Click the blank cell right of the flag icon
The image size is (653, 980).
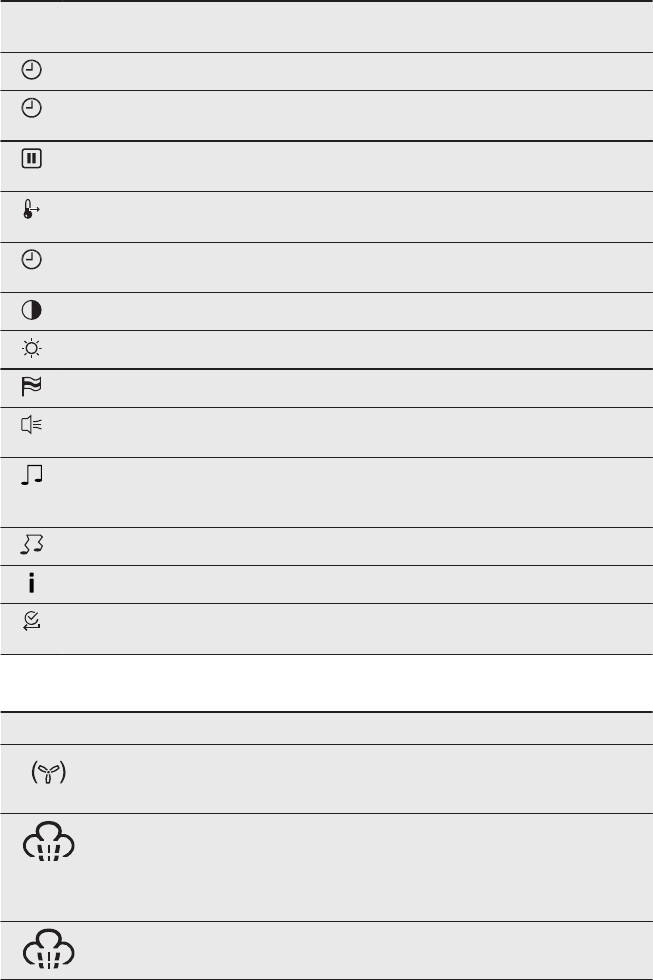(x=350, y=388)
